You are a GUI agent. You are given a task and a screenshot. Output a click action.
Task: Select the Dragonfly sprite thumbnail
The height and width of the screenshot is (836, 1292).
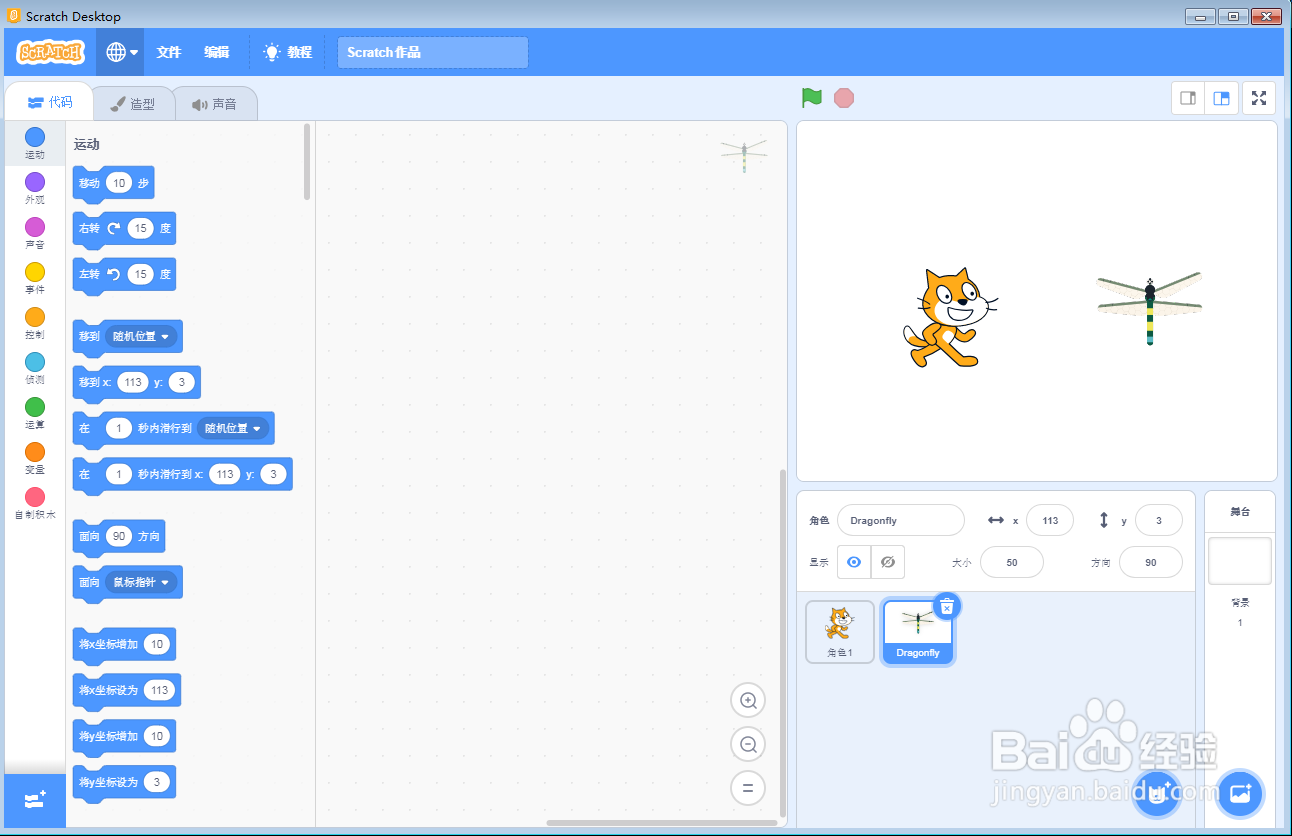coord(918,631)
